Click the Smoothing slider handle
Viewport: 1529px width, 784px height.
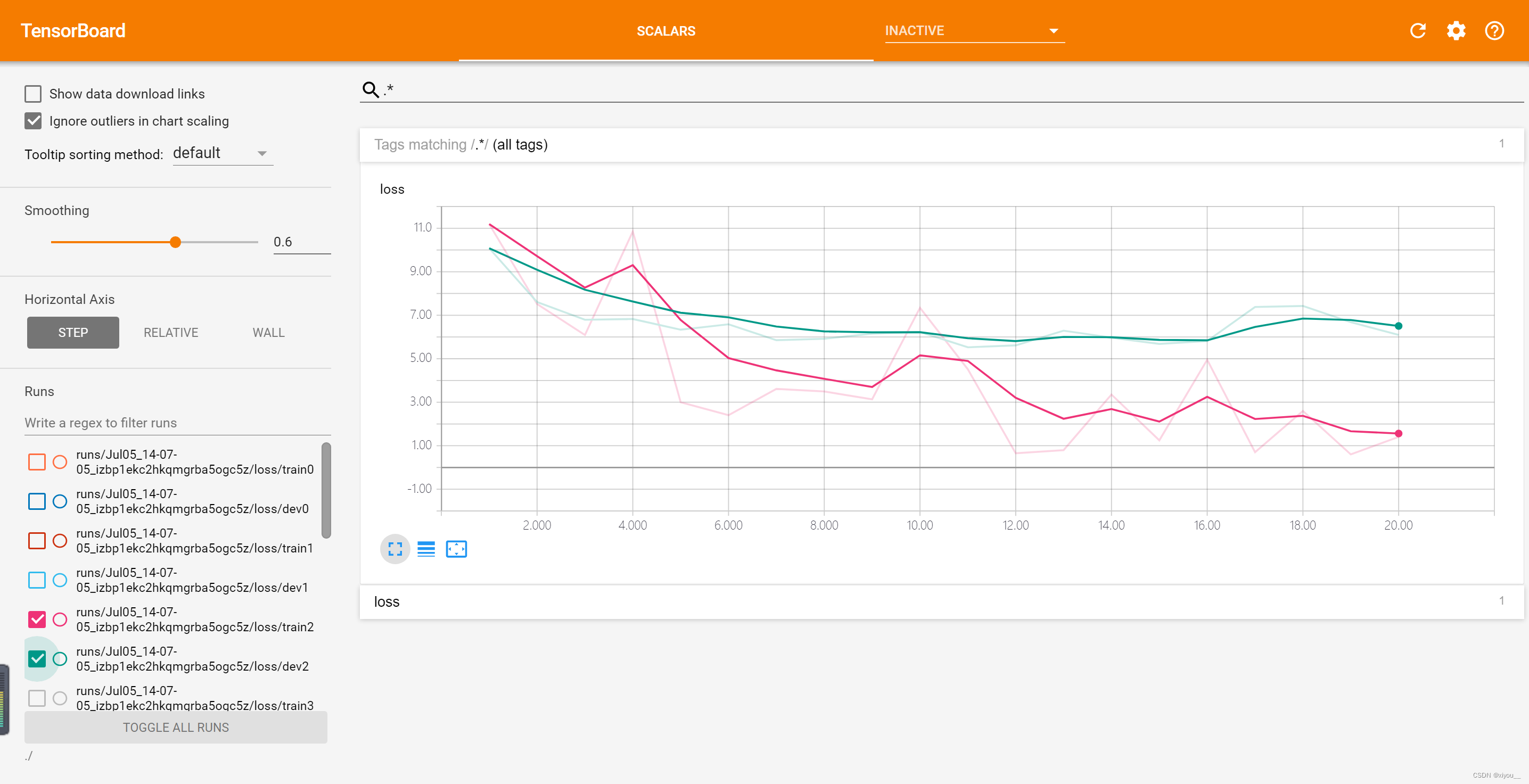pyautogui.click(x=175, y=242)
